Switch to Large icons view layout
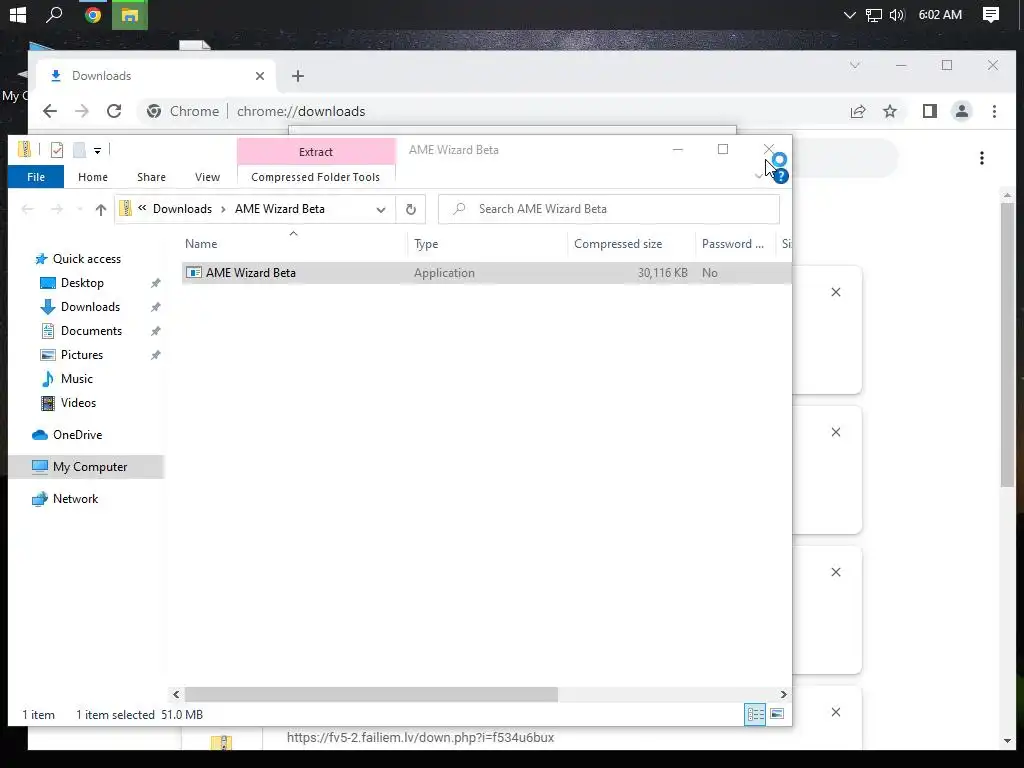1024x768 pixels. (777, 714)
